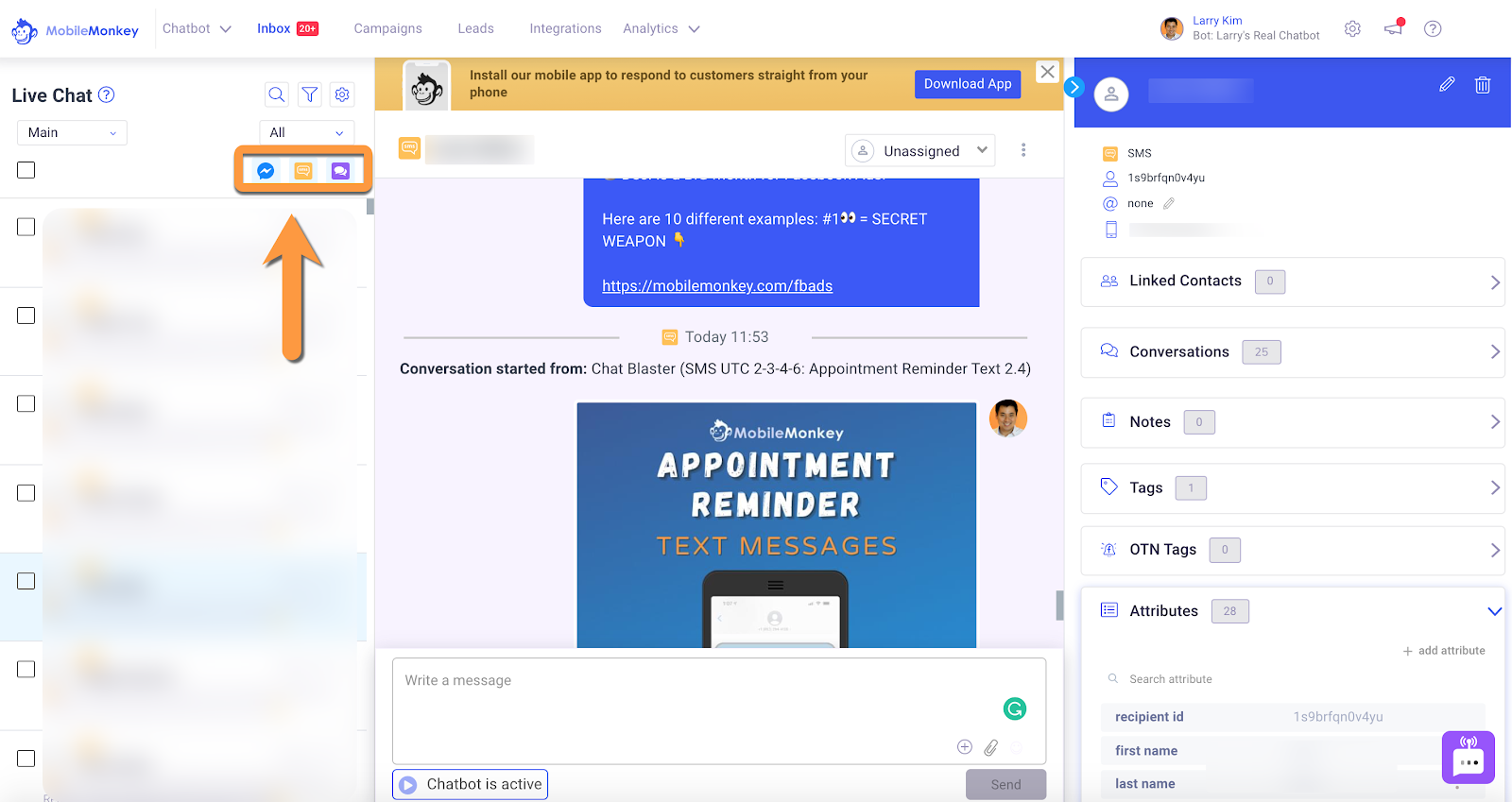Attach a file with paperclip icon
The image size is (1512, 802).
(x=990, y=747)
